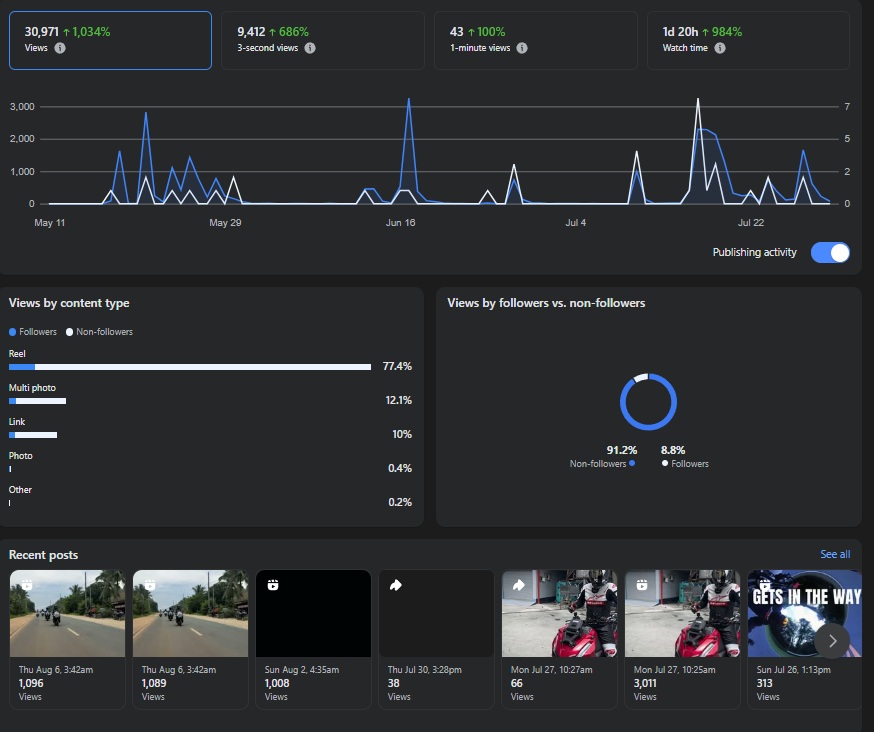This screenshot has height=732, width=874.
Task: Click the 77.4% Reel percentage
Action: [x=397, y=366]
